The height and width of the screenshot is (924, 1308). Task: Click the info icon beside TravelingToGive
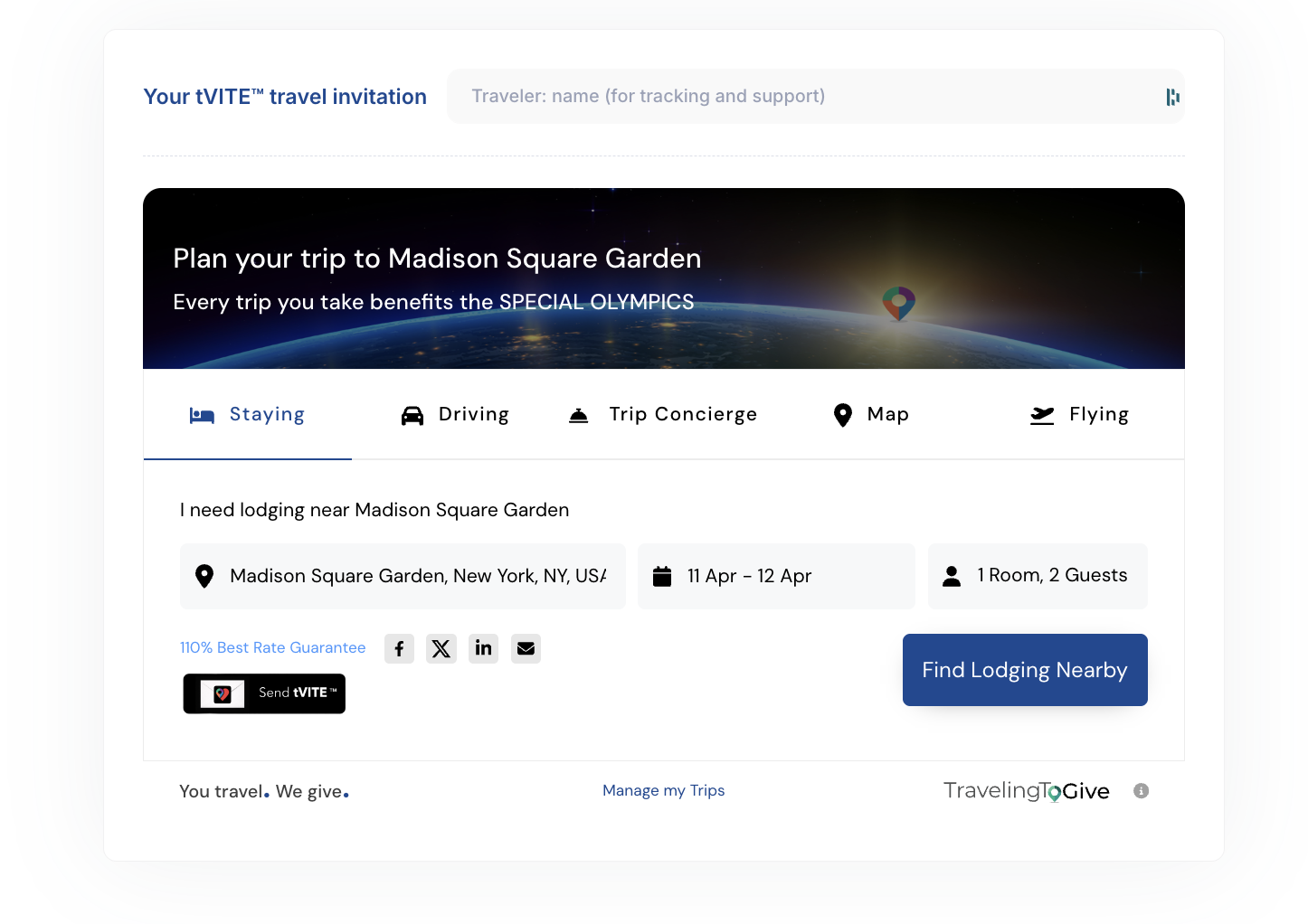tap(1141, 791)
